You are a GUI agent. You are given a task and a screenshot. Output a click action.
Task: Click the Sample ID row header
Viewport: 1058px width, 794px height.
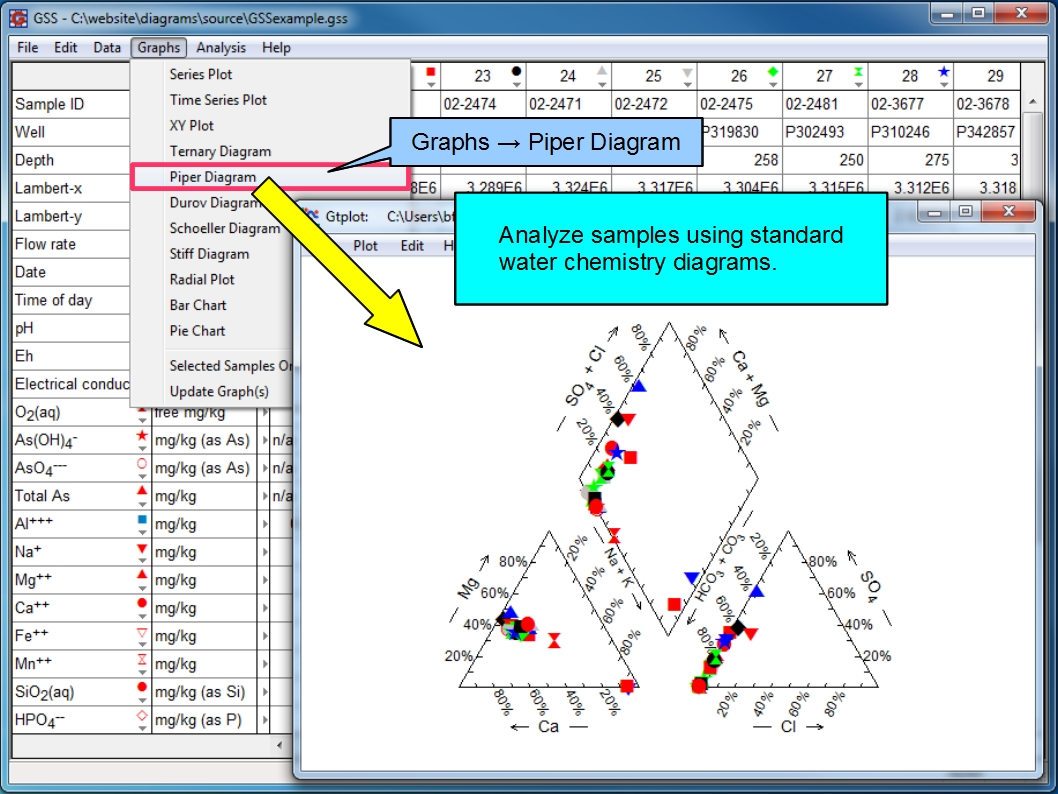[x=71, y=104]
